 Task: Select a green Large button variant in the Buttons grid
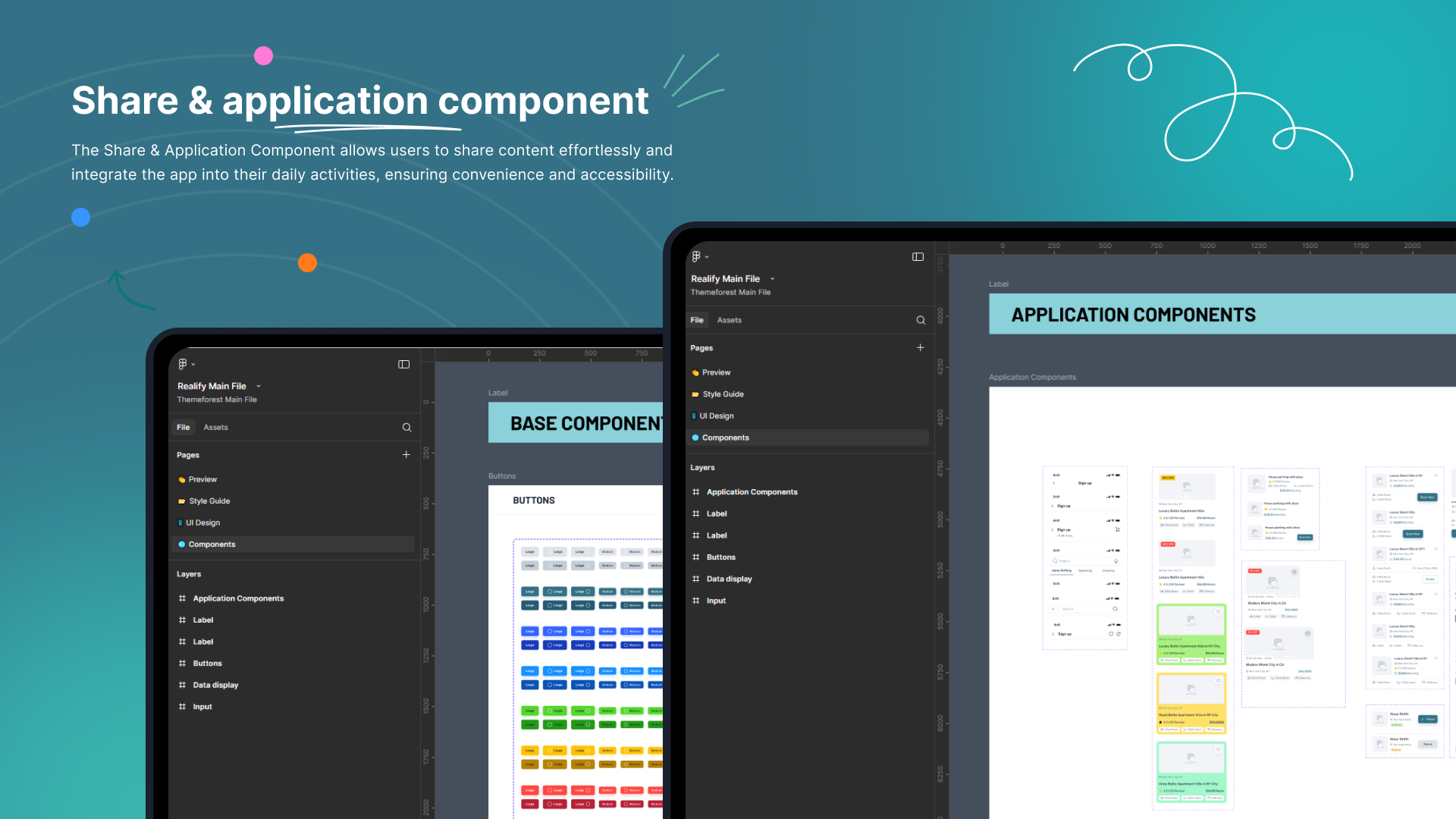point(530,711)
